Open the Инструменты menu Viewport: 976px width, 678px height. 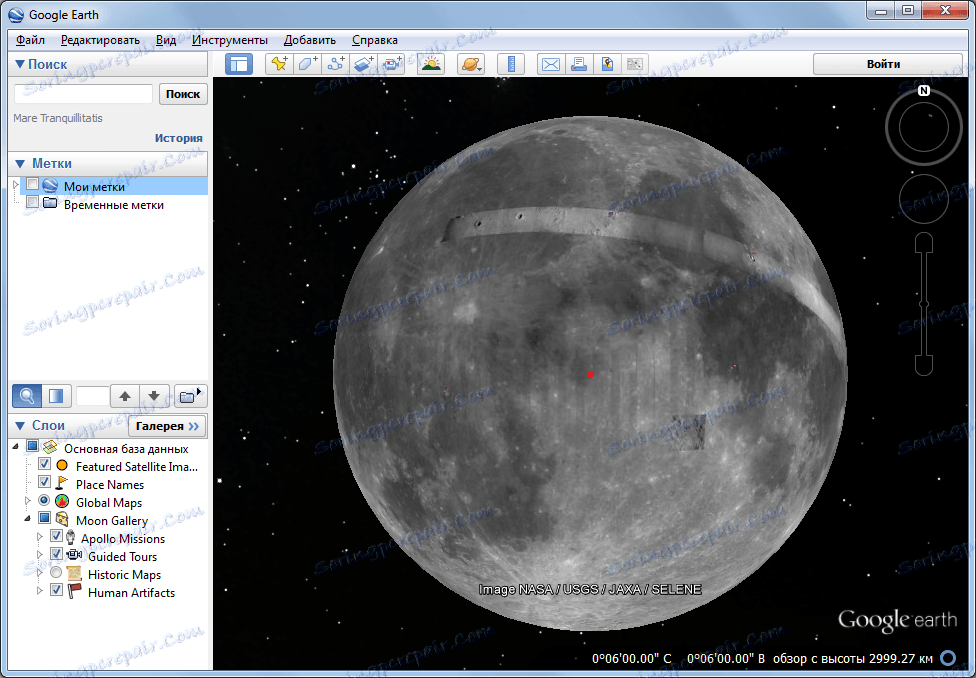point(230,40)
